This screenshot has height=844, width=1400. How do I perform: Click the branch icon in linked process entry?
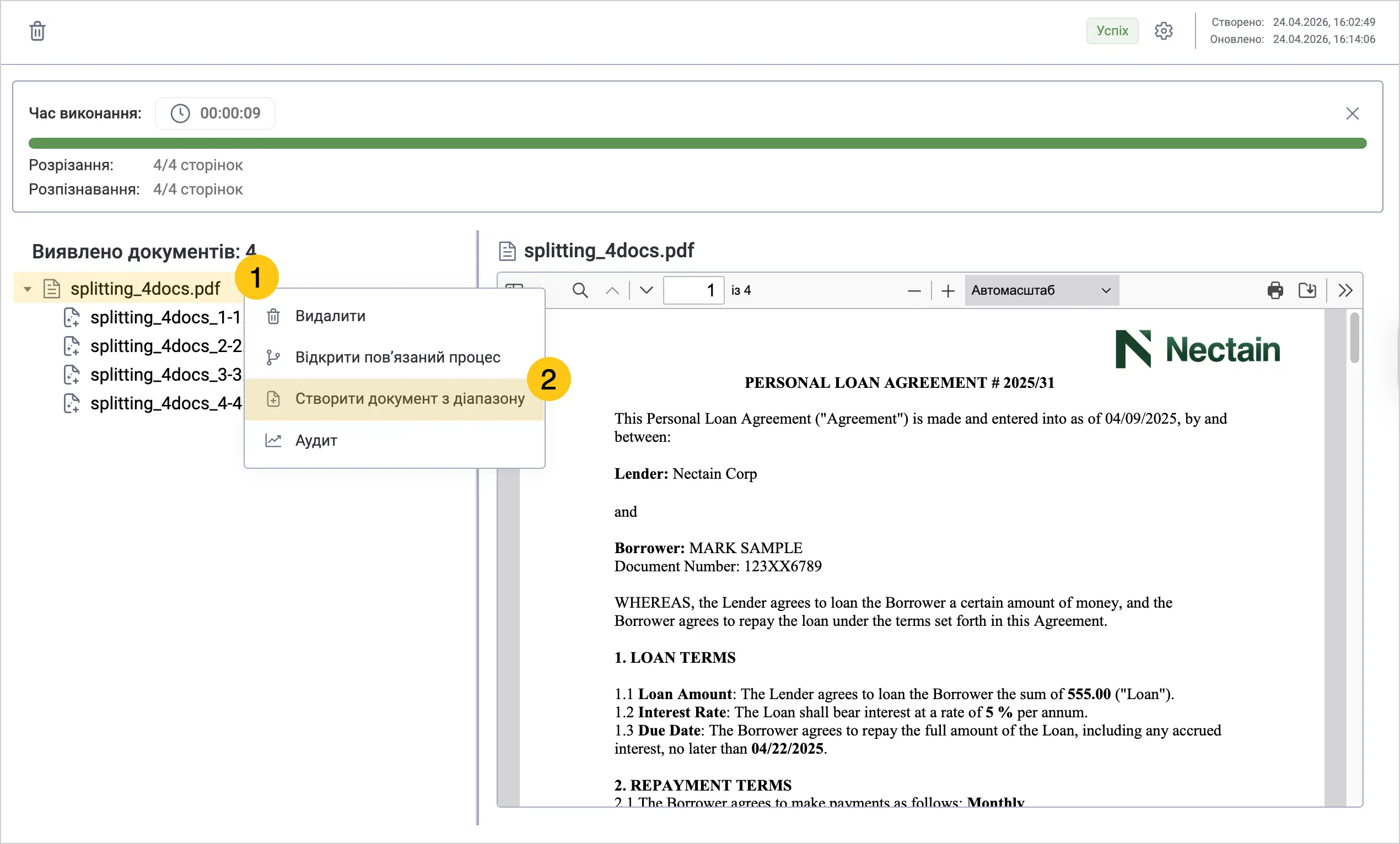273,357
